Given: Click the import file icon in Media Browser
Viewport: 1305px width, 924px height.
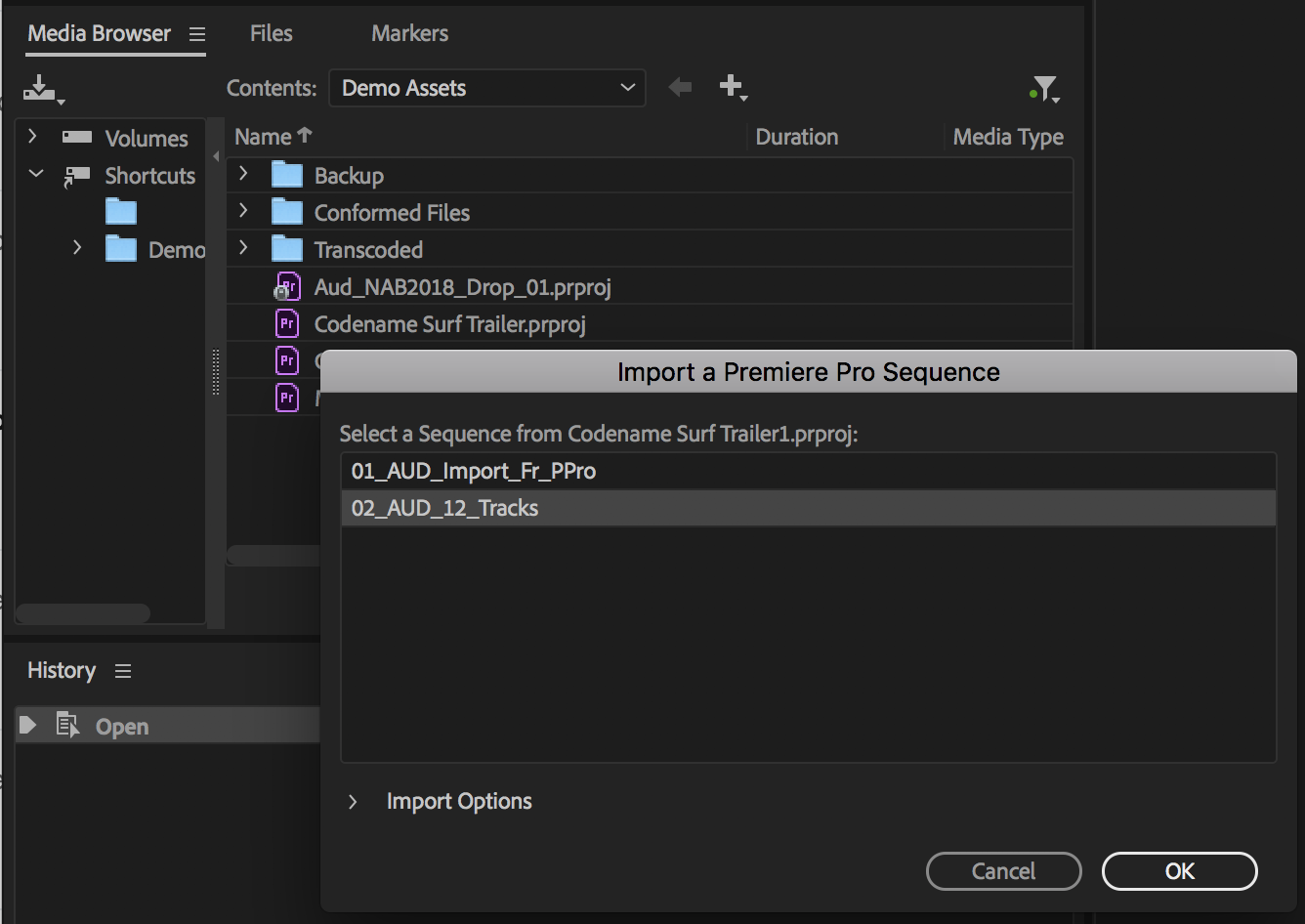Looking at the screenshot, I should coord(41,89).
